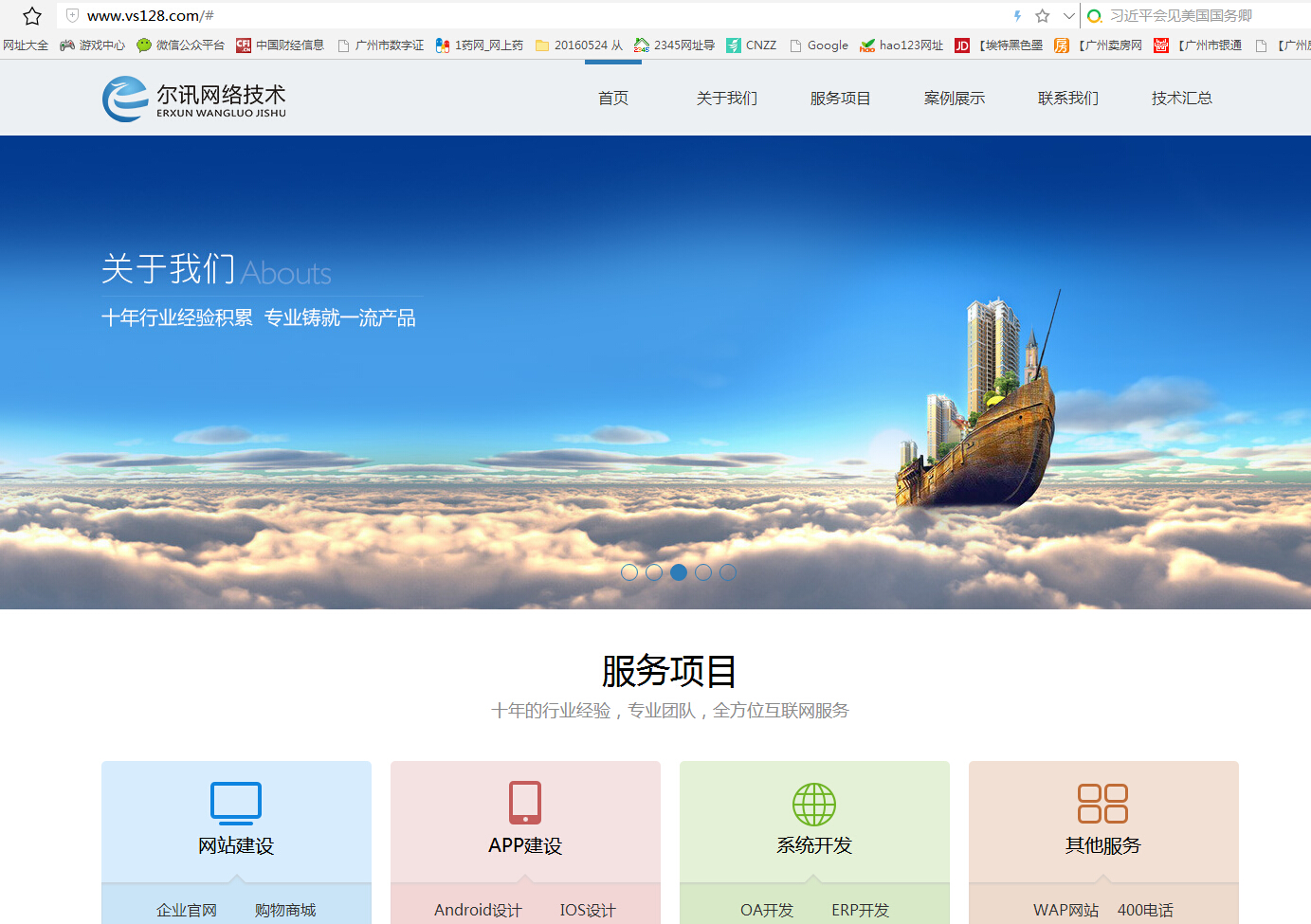Select the first carousel slide dot
The width and height of the screenshot is (1311, 924).
click(x=629, y=572)
